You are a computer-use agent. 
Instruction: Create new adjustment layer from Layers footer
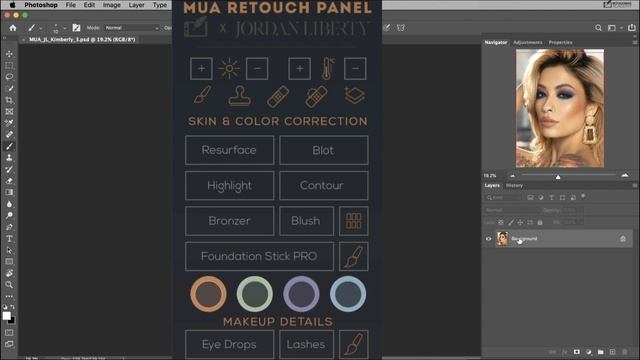(x=589, y=352)
